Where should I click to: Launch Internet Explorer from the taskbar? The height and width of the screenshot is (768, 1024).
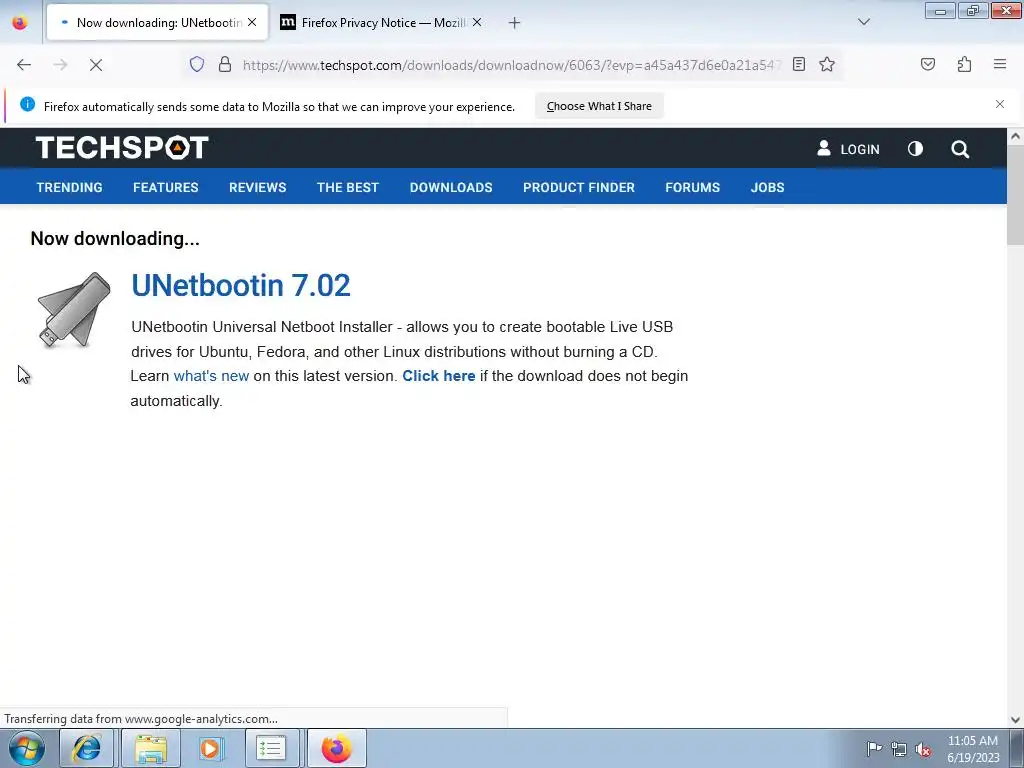click(86, 748)
